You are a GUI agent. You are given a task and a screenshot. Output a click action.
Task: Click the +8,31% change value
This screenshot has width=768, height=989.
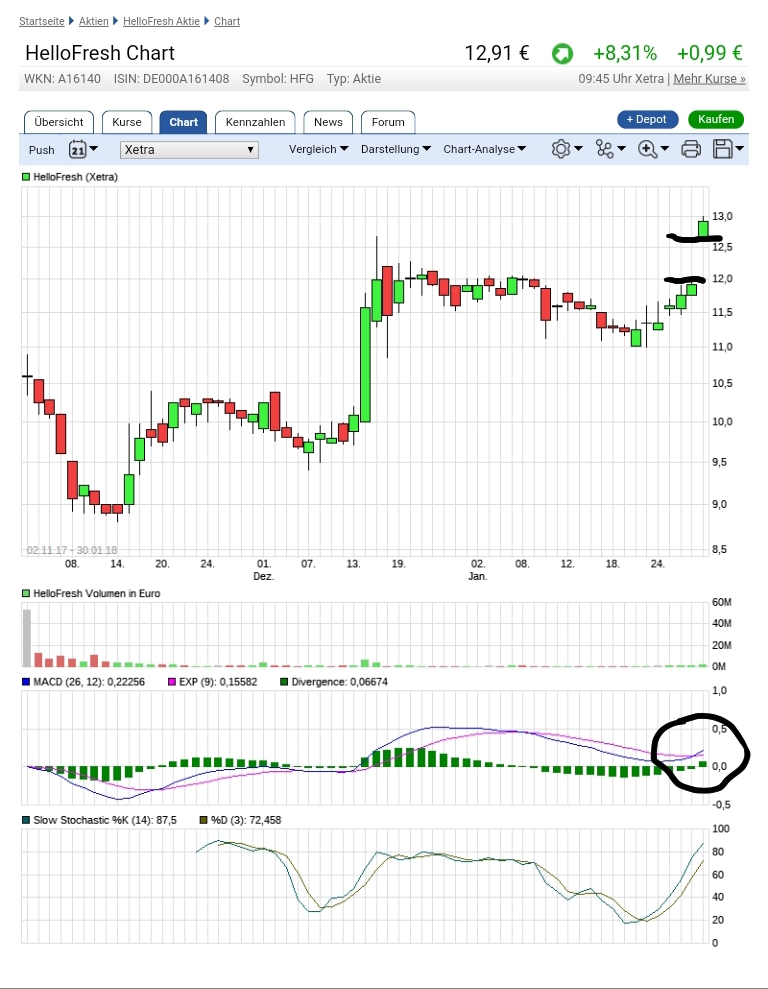point(625,53)
